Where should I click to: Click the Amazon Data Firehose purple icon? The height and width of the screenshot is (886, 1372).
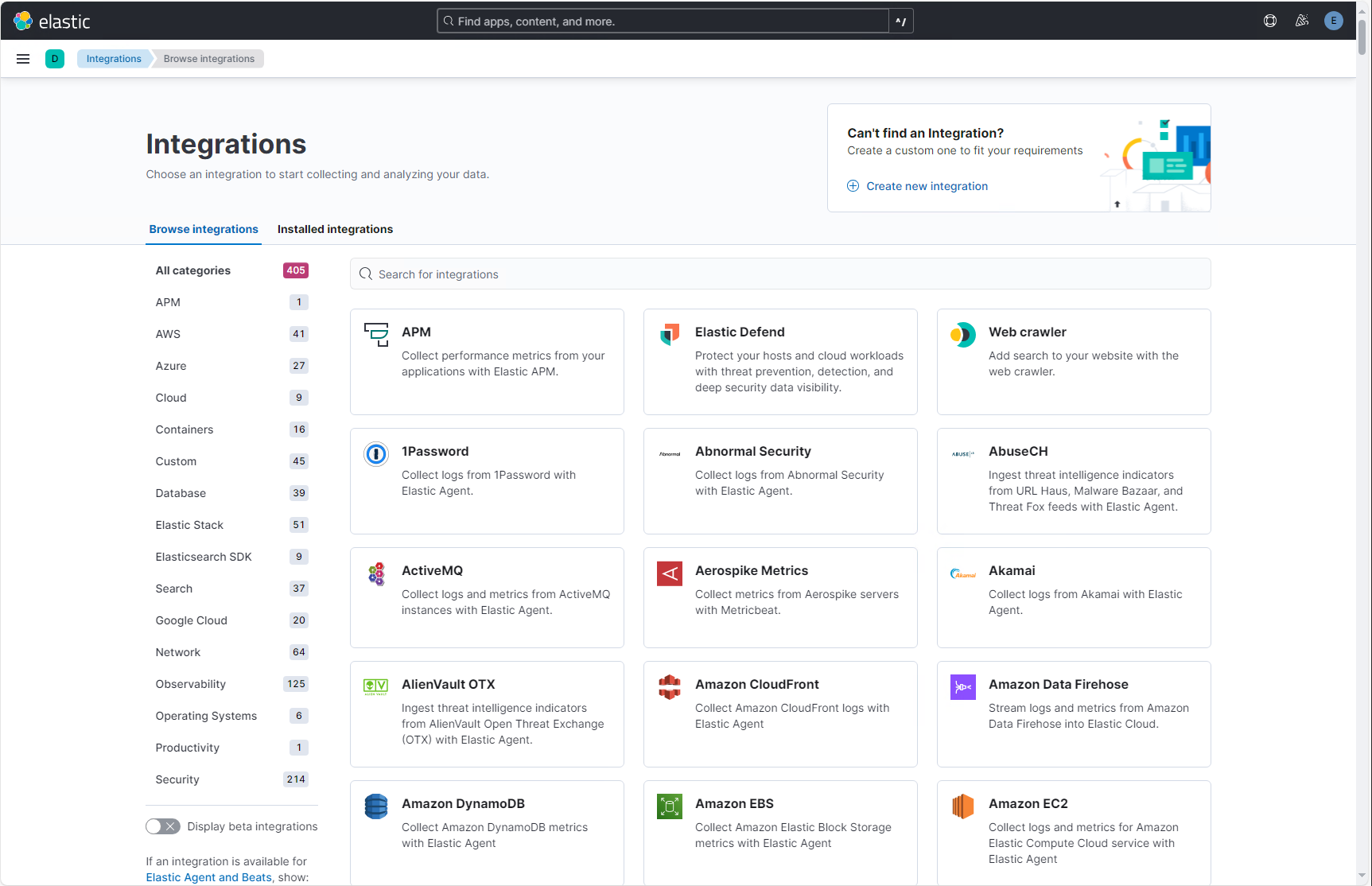point(963,686)
